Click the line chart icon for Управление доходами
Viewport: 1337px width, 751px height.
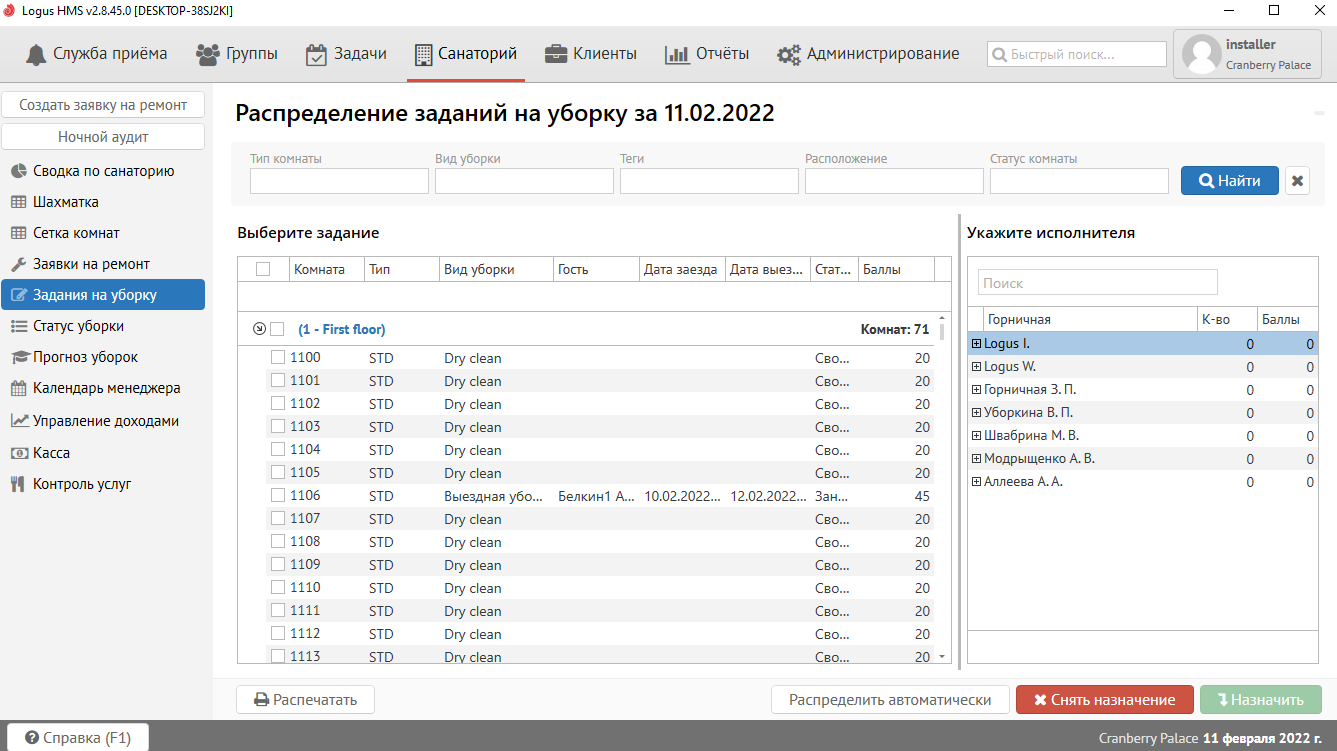[x=18, y=421]
